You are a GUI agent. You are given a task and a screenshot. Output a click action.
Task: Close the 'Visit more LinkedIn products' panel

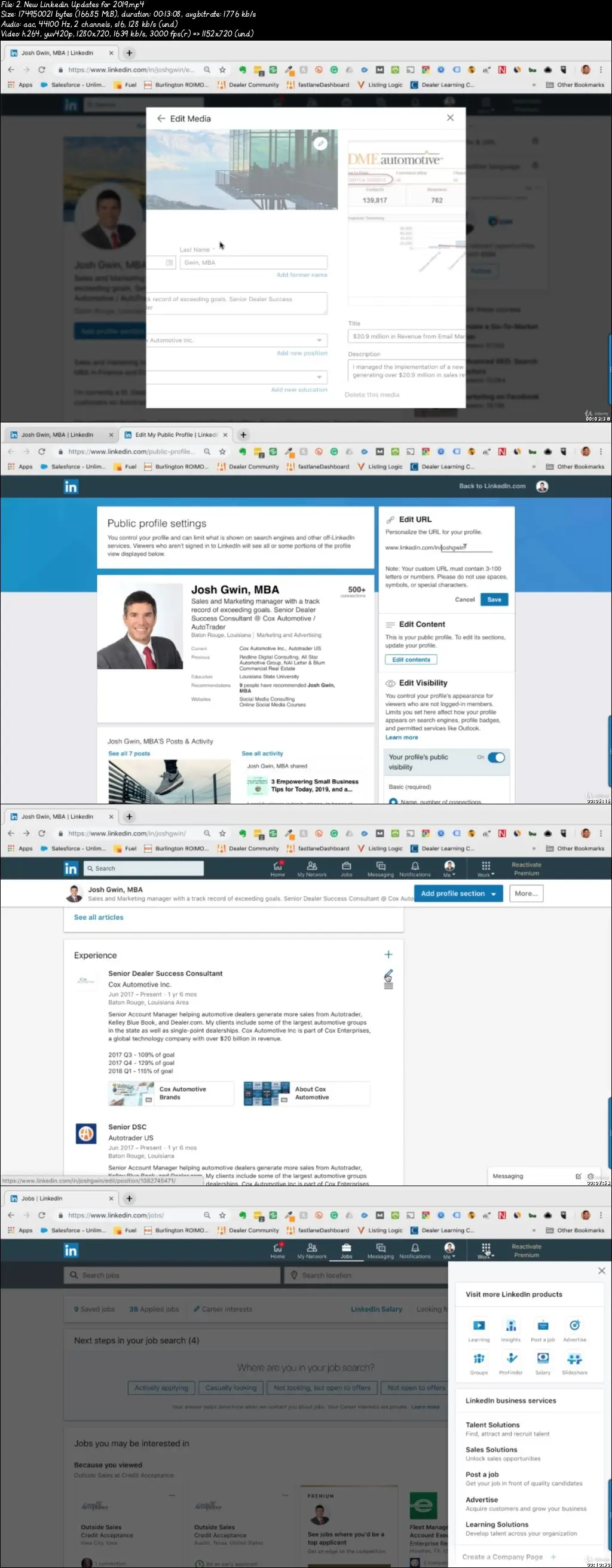(601, 1270)
